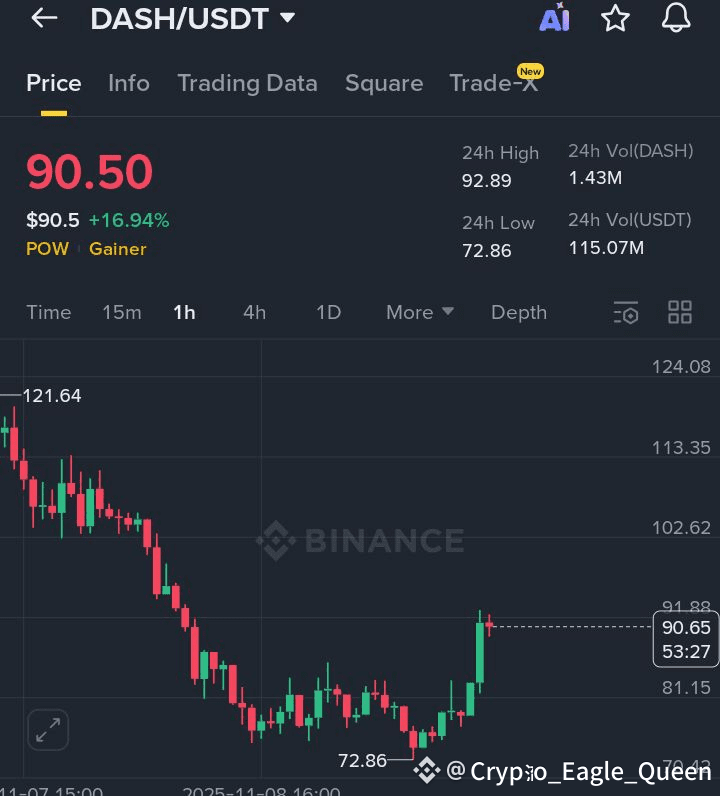Tap the 72.86 low marker on chart
The height and width of the screenshot is (796, 720).
362,760
